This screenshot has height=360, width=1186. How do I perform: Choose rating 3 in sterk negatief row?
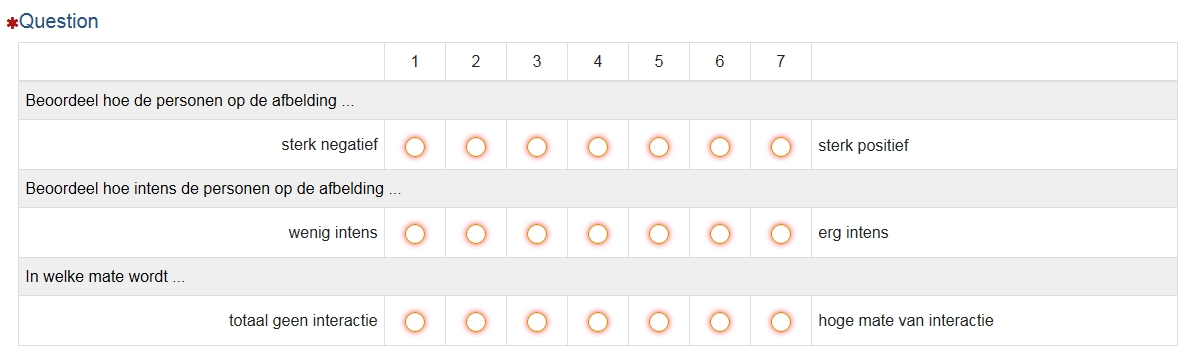pyautogui.click(x=537, y=146)
